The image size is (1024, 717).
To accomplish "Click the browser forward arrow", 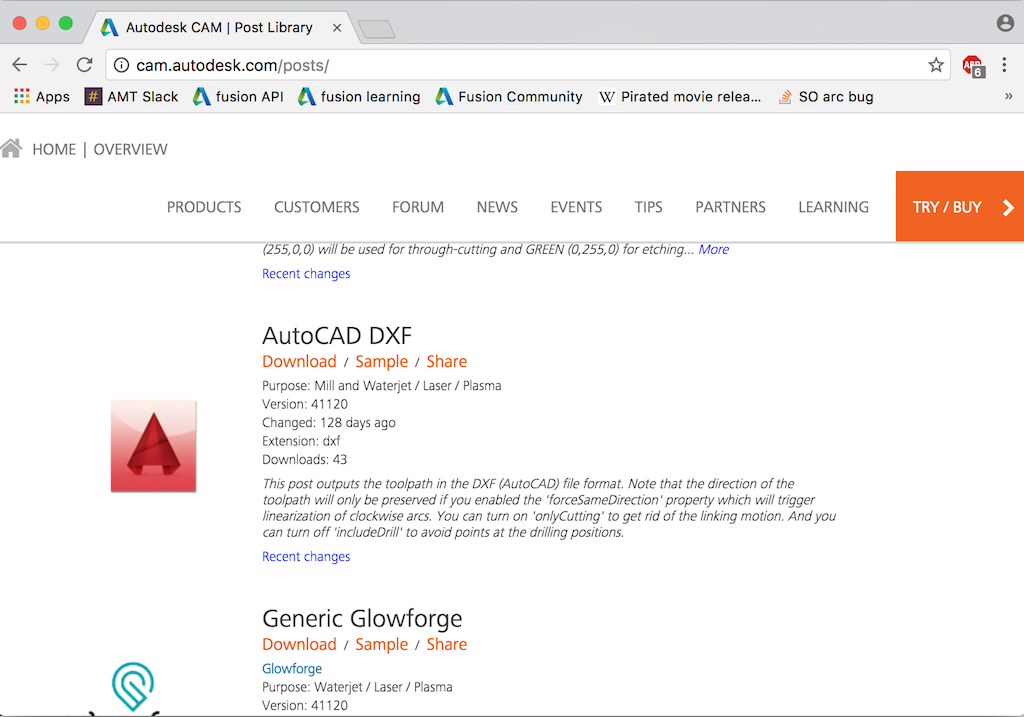I will click(52, 65).
